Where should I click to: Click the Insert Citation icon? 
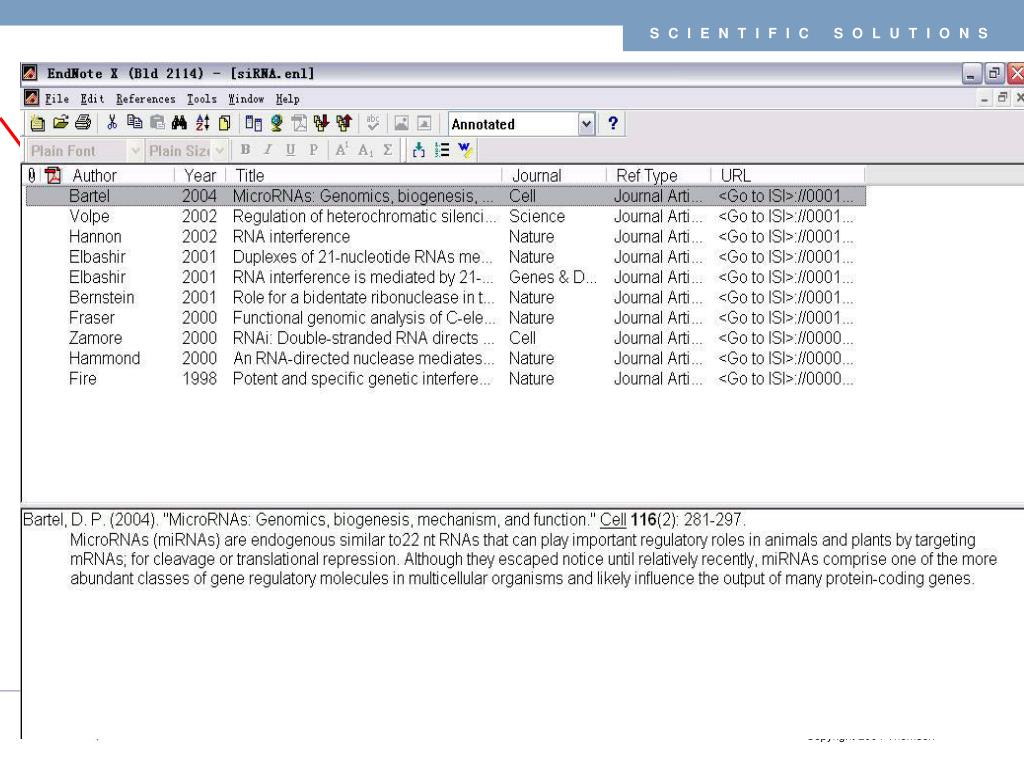[x=419, y=150]
